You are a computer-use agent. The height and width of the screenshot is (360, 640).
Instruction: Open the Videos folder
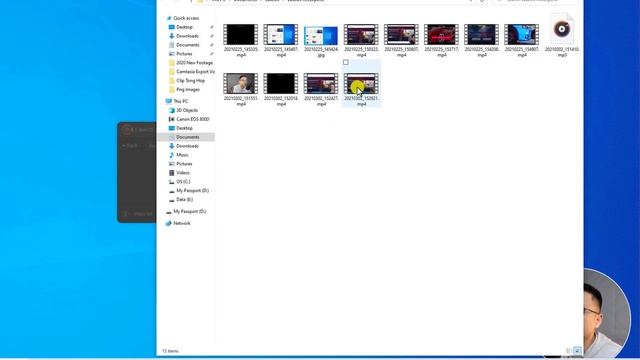(179, 173)
